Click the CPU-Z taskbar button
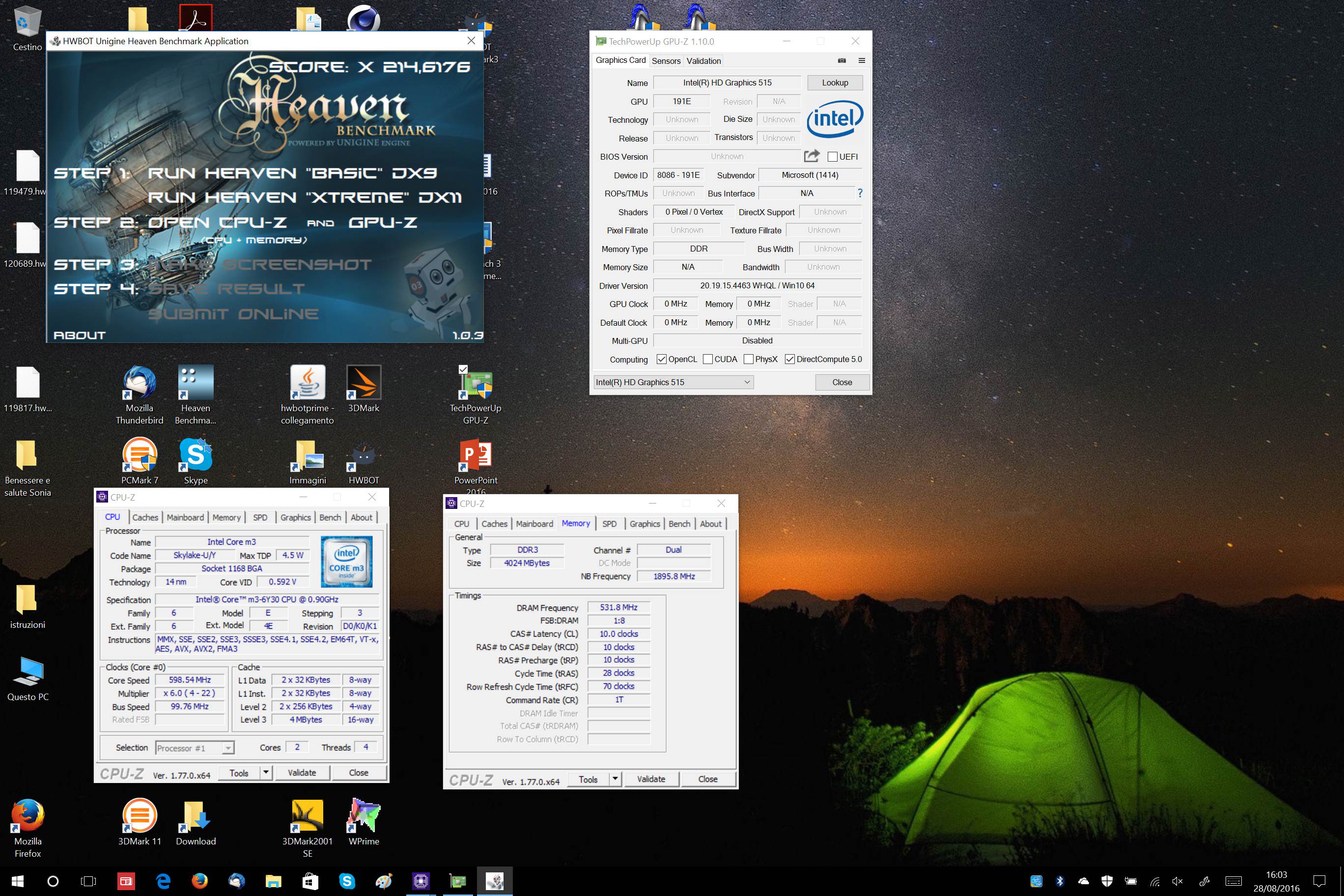 pyautogui.click(x=420, y=881)
